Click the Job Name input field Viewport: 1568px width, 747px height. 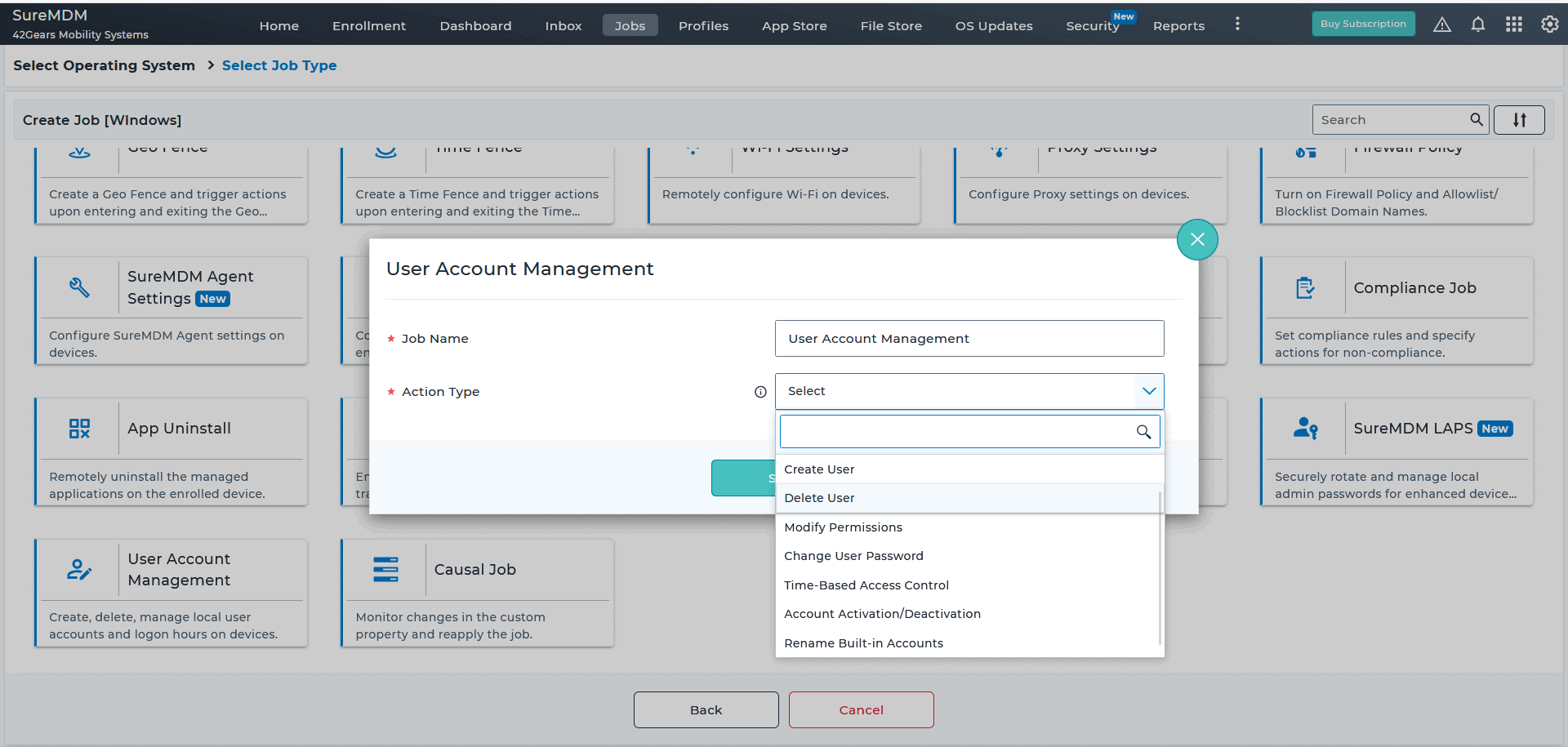pyautogui.click(x=969, y=338)
